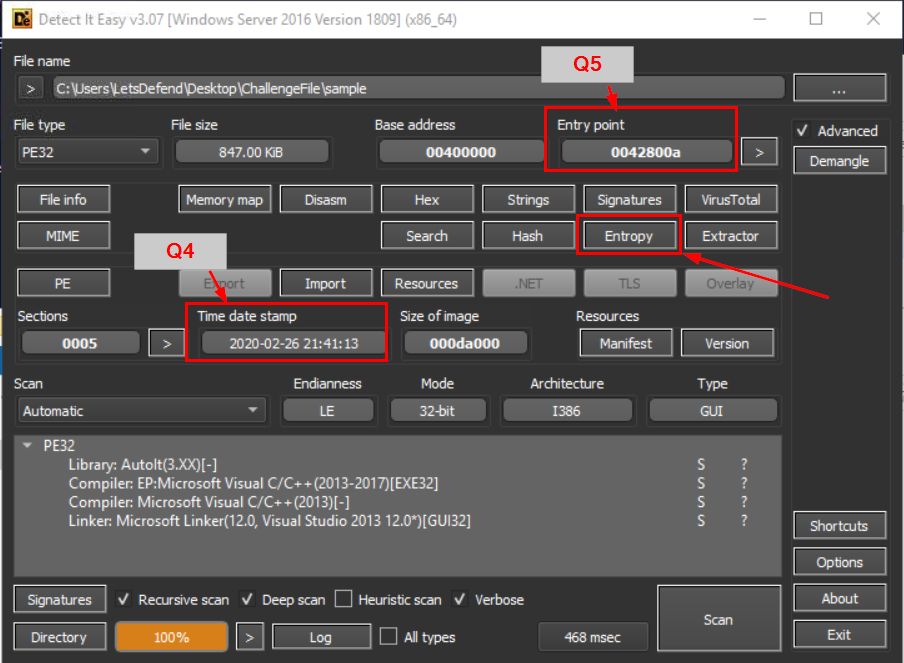Open the Hex viewer
904x663 pixels.
pyautogui.click(x=427, y=200)
